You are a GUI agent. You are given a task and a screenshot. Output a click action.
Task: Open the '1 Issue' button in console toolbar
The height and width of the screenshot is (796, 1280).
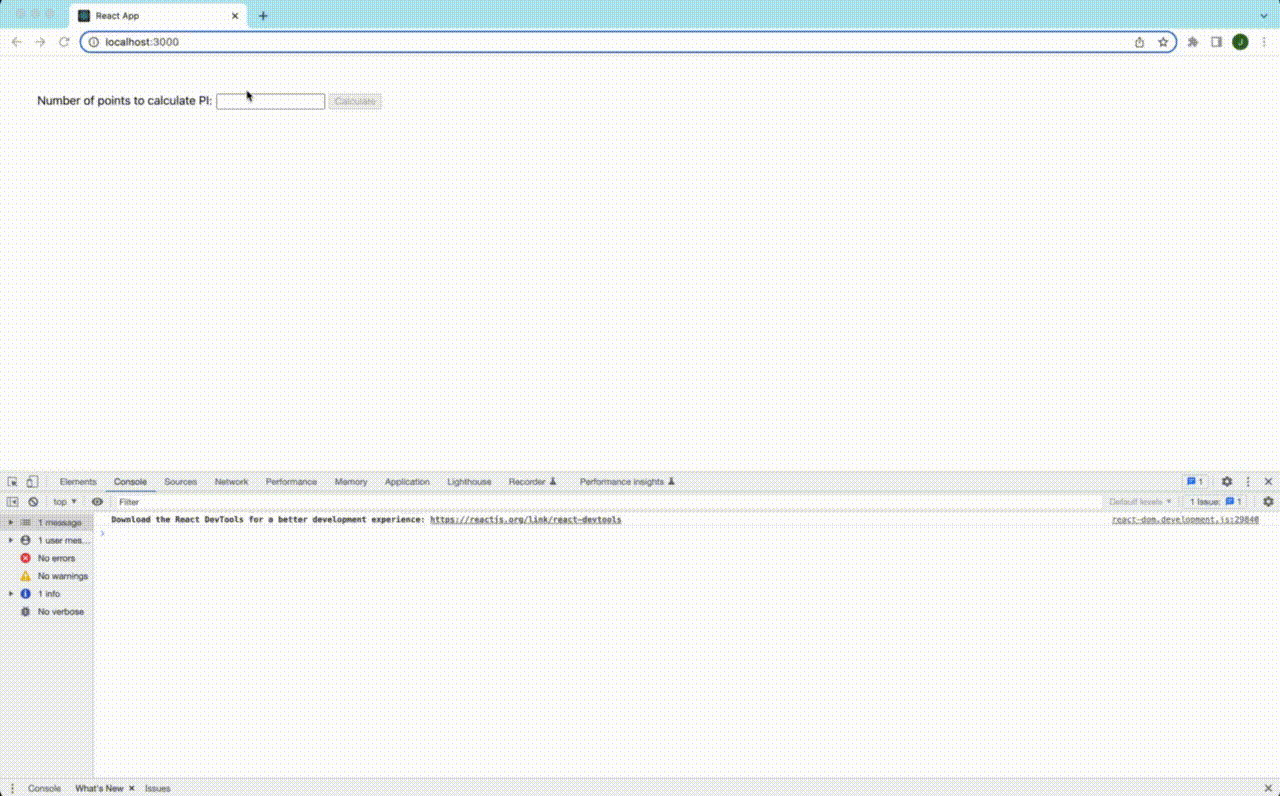click(1216, 502)
